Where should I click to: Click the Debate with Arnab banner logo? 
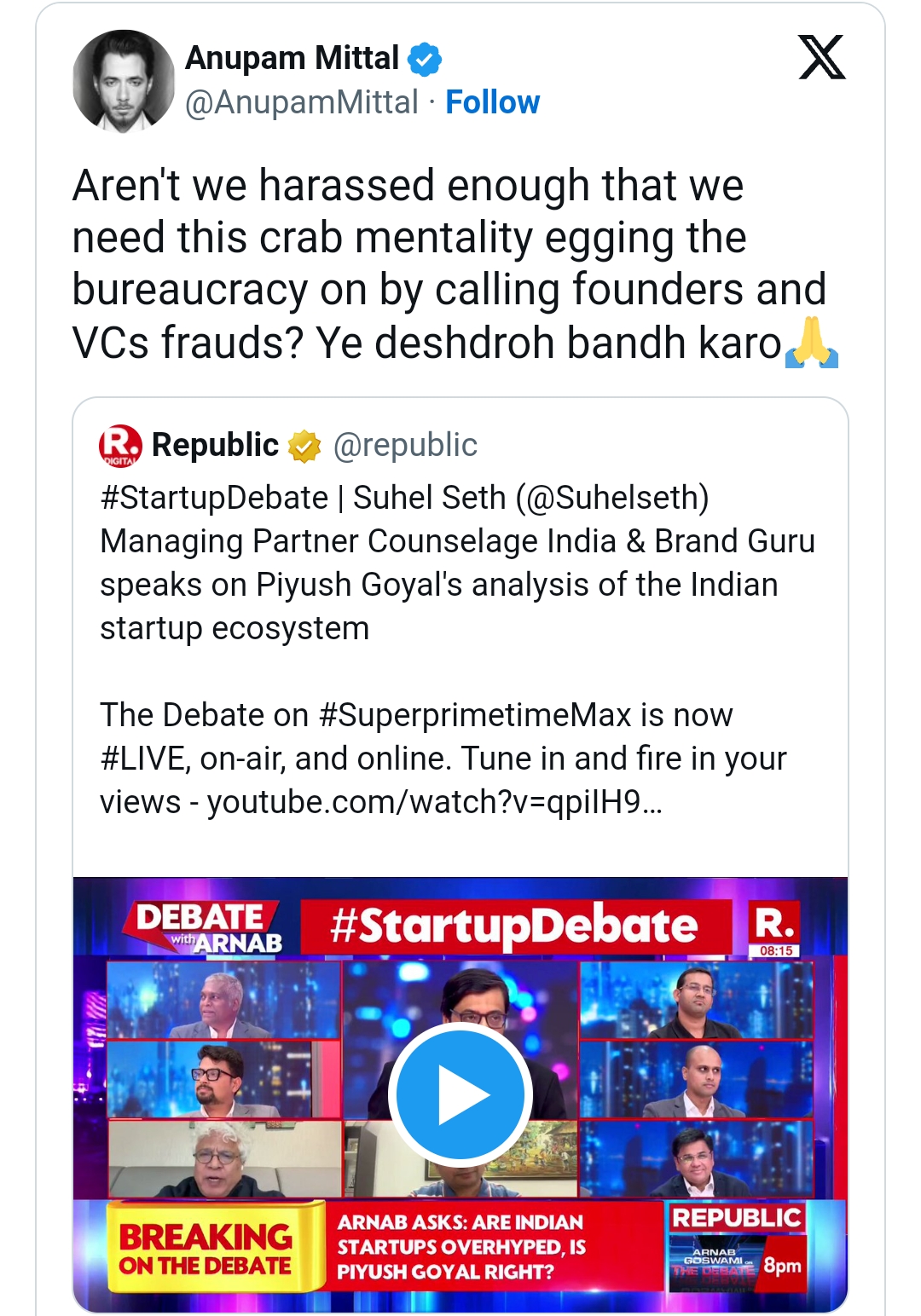point(206,928)
